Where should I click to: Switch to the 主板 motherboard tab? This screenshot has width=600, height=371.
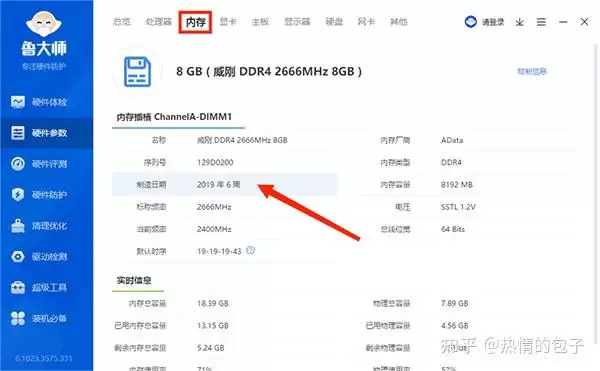260,22
